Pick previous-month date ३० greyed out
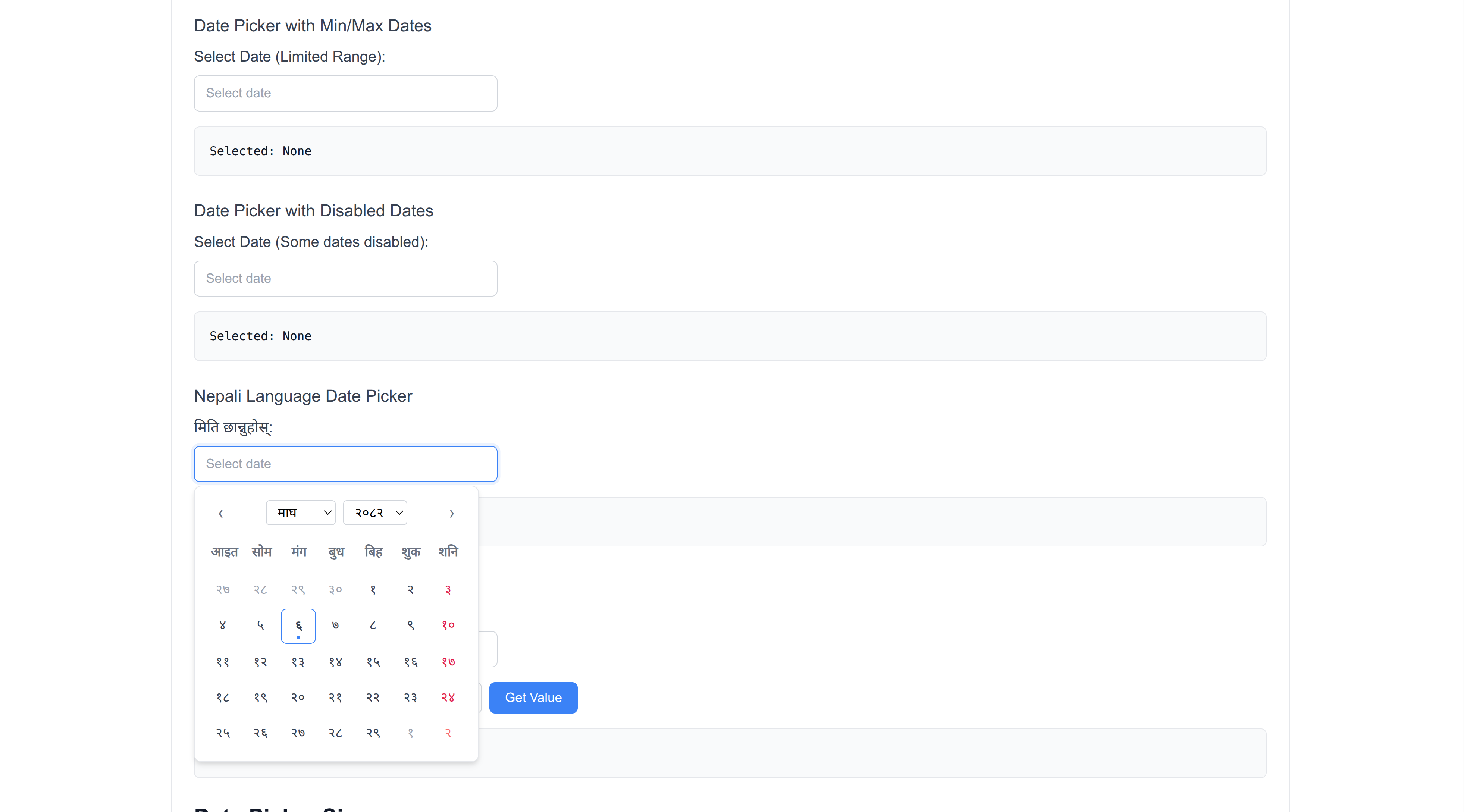1464x812 pixels. pyautogui.click(x=335, y=590)
